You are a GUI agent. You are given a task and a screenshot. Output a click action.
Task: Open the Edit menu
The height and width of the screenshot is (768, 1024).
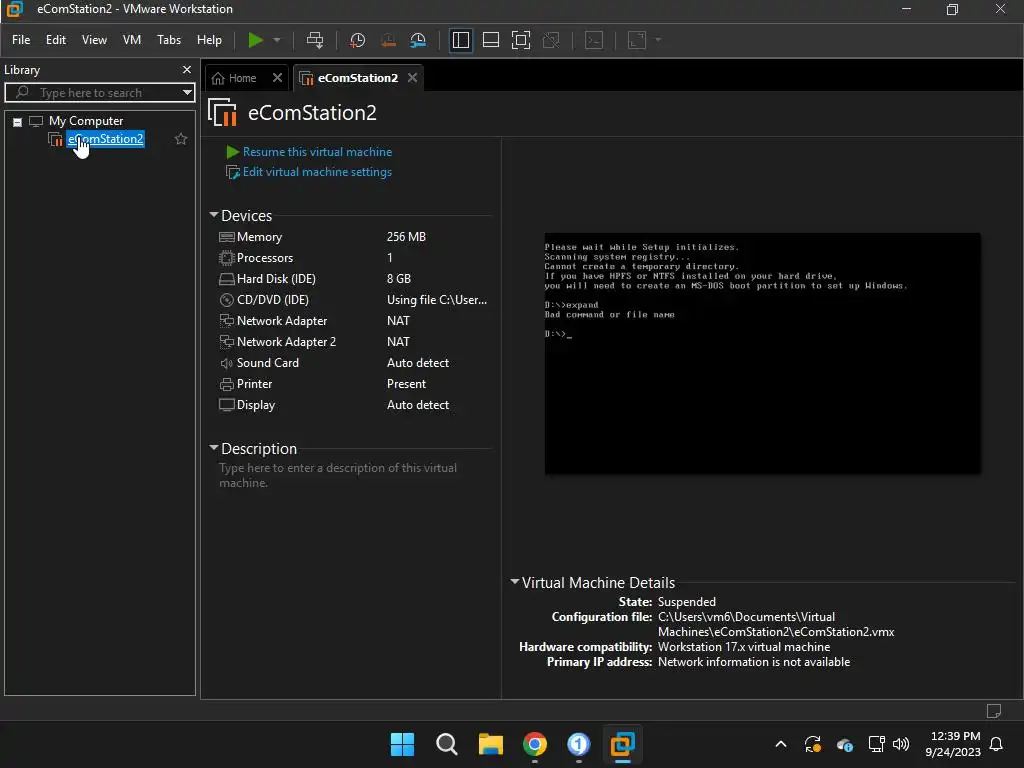[x=56, y=40]
